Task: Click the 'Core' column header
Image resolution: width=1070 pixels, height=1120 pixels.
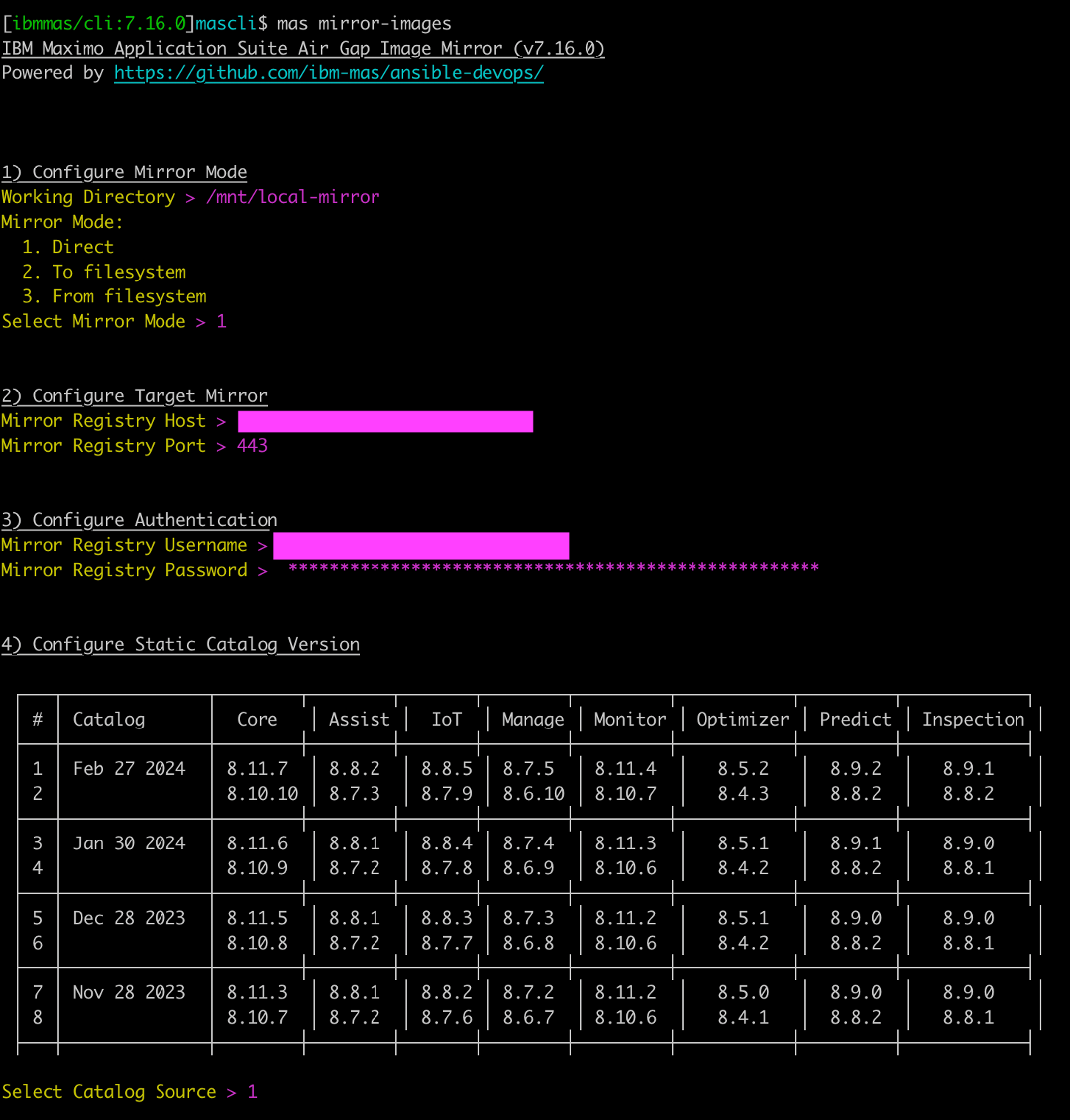Action: pos(257,720)
